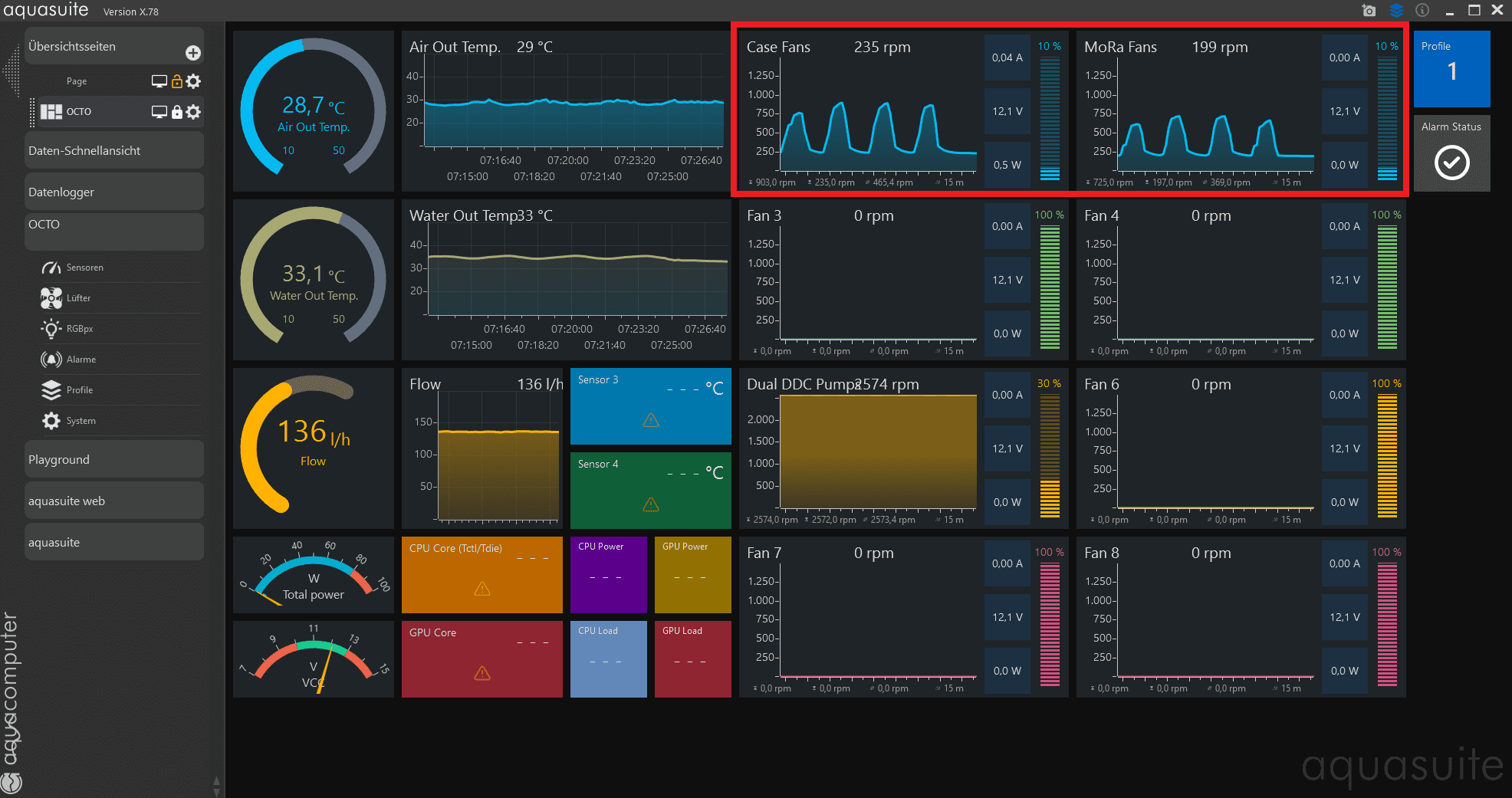Expand the aquasuite web section

tap(114, 501)
